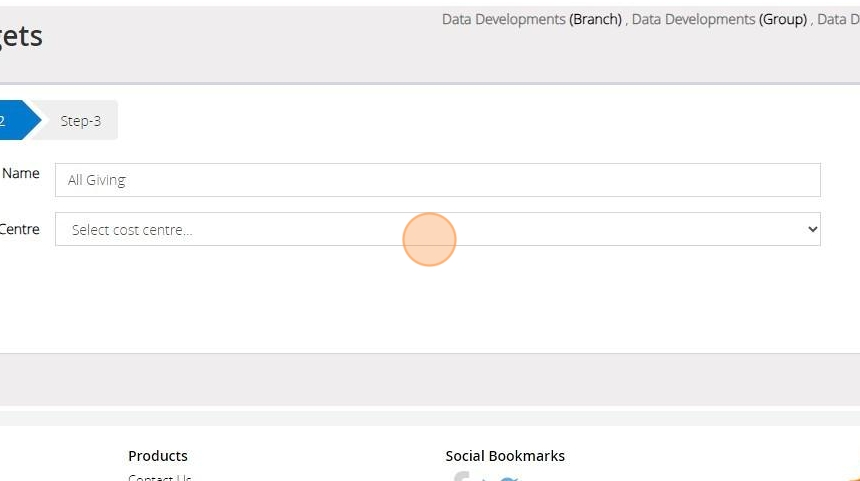
Task: Click the Name field label
Action: (x=21, y=173)
